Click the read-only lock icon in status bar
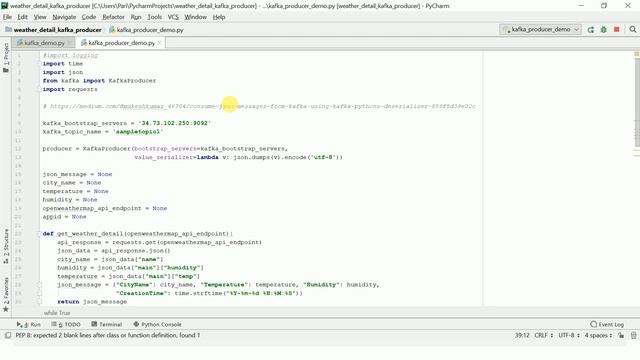 621,335
